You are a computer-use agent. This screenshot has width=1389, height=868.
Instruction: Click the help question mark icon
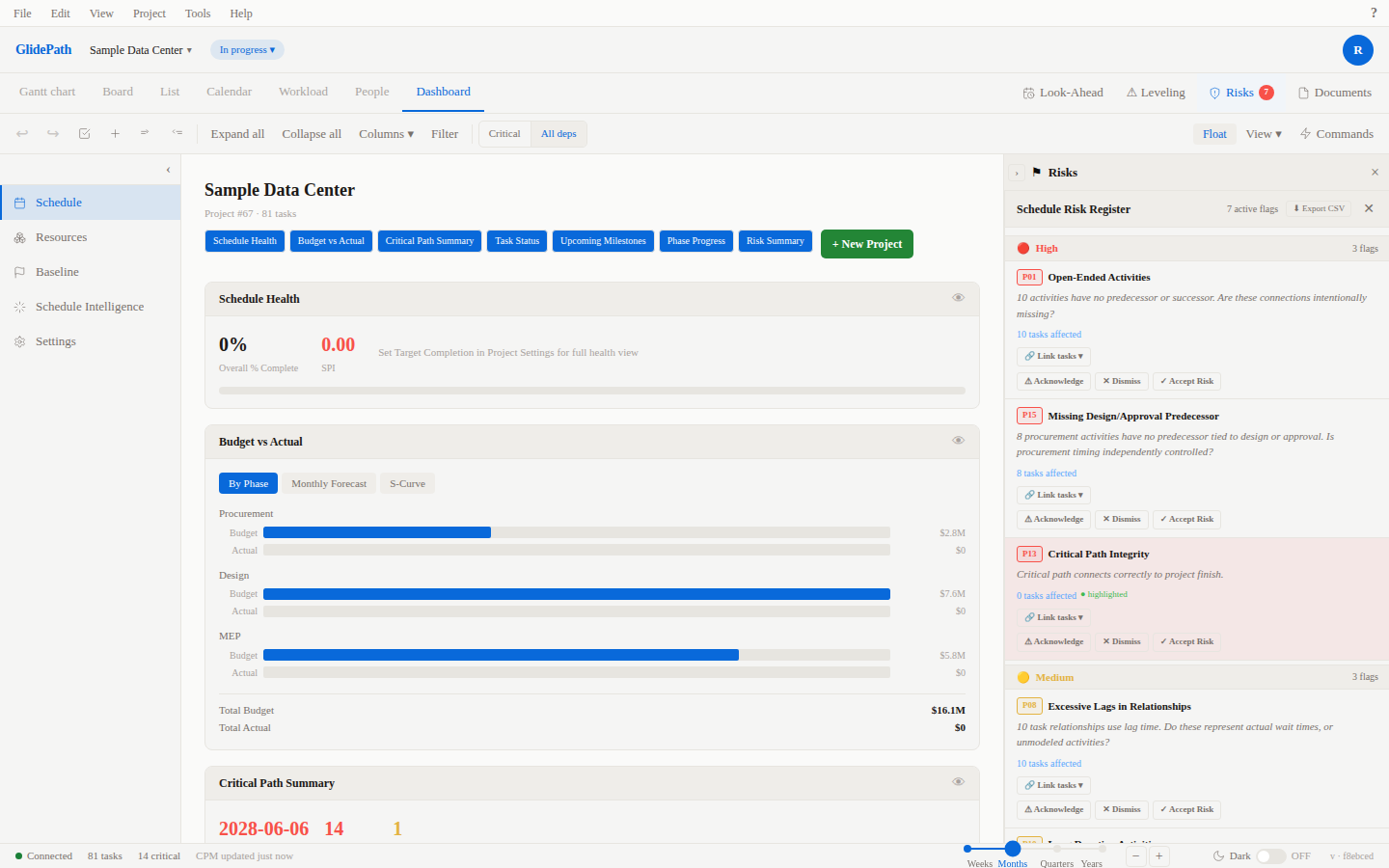click(x=1374, y=14)
